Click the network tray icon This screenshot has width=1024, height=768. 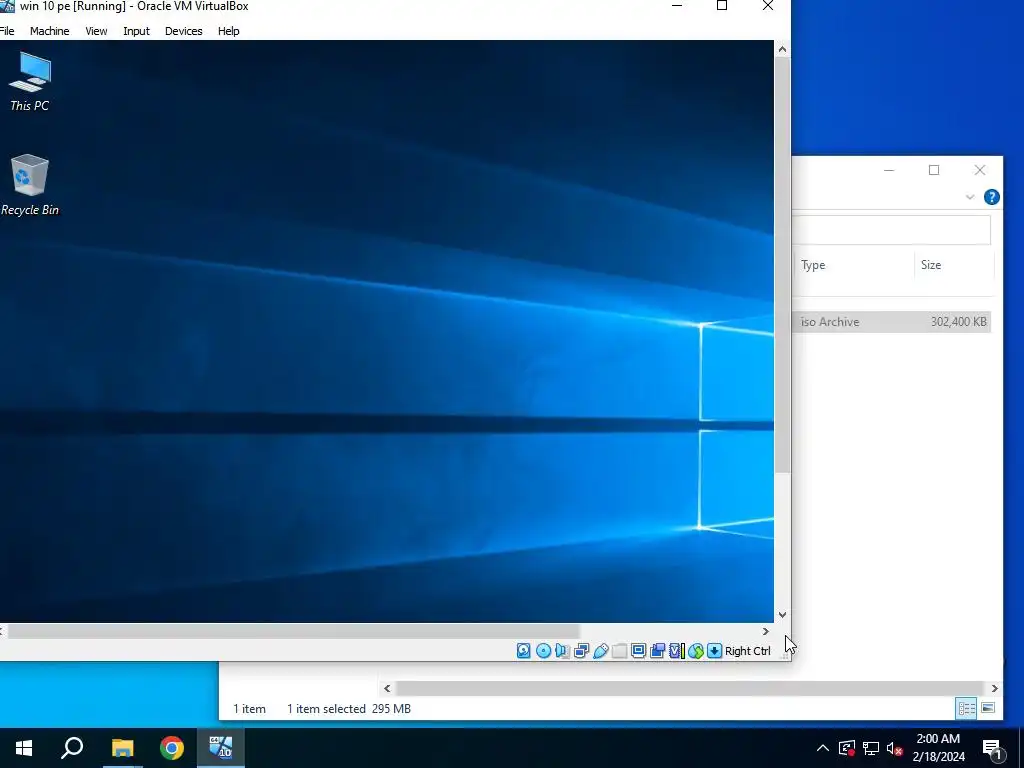tap(871, 748)
